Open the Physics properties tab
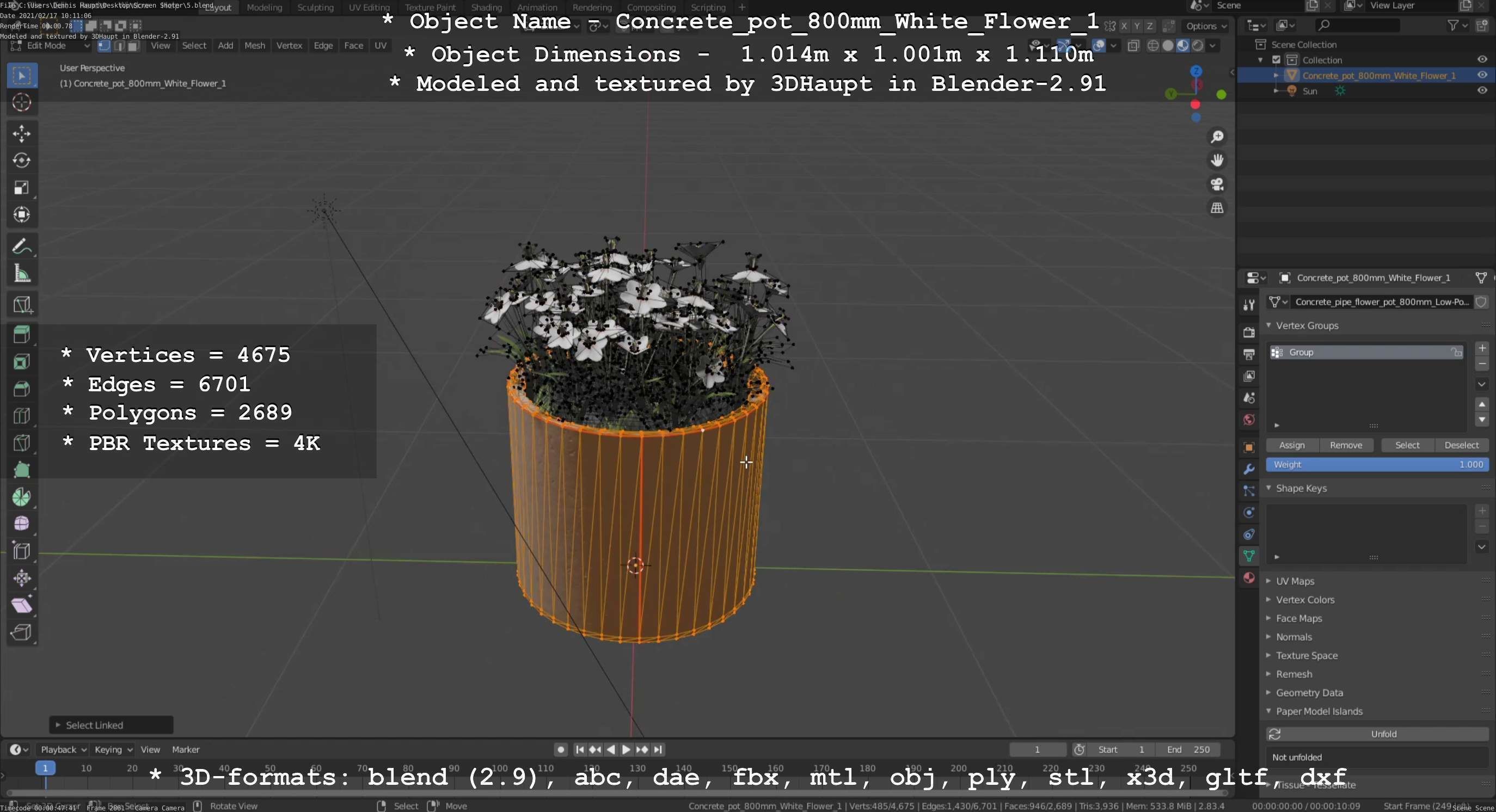Image resolution: width=1496 pixels, height=812 pixels. [x=1249, y=513]
